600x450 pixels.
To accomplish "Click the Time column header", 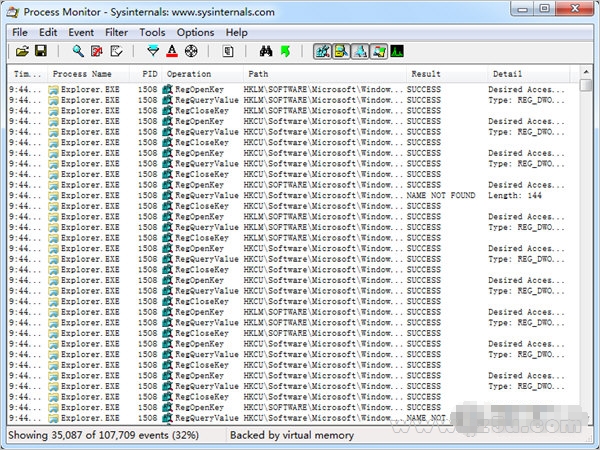I will [27, 74].
